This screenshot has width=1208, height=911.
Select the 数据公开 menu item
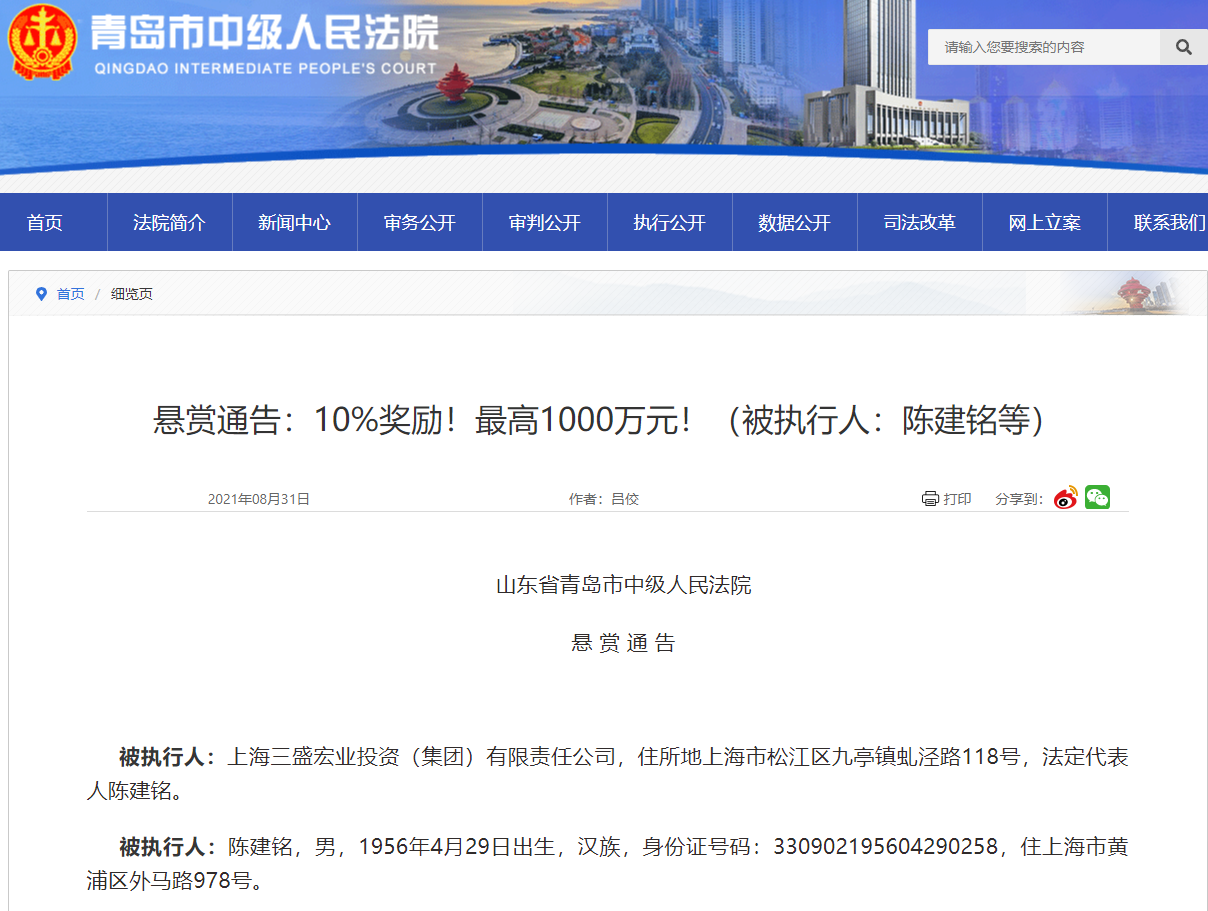[794, 222]
